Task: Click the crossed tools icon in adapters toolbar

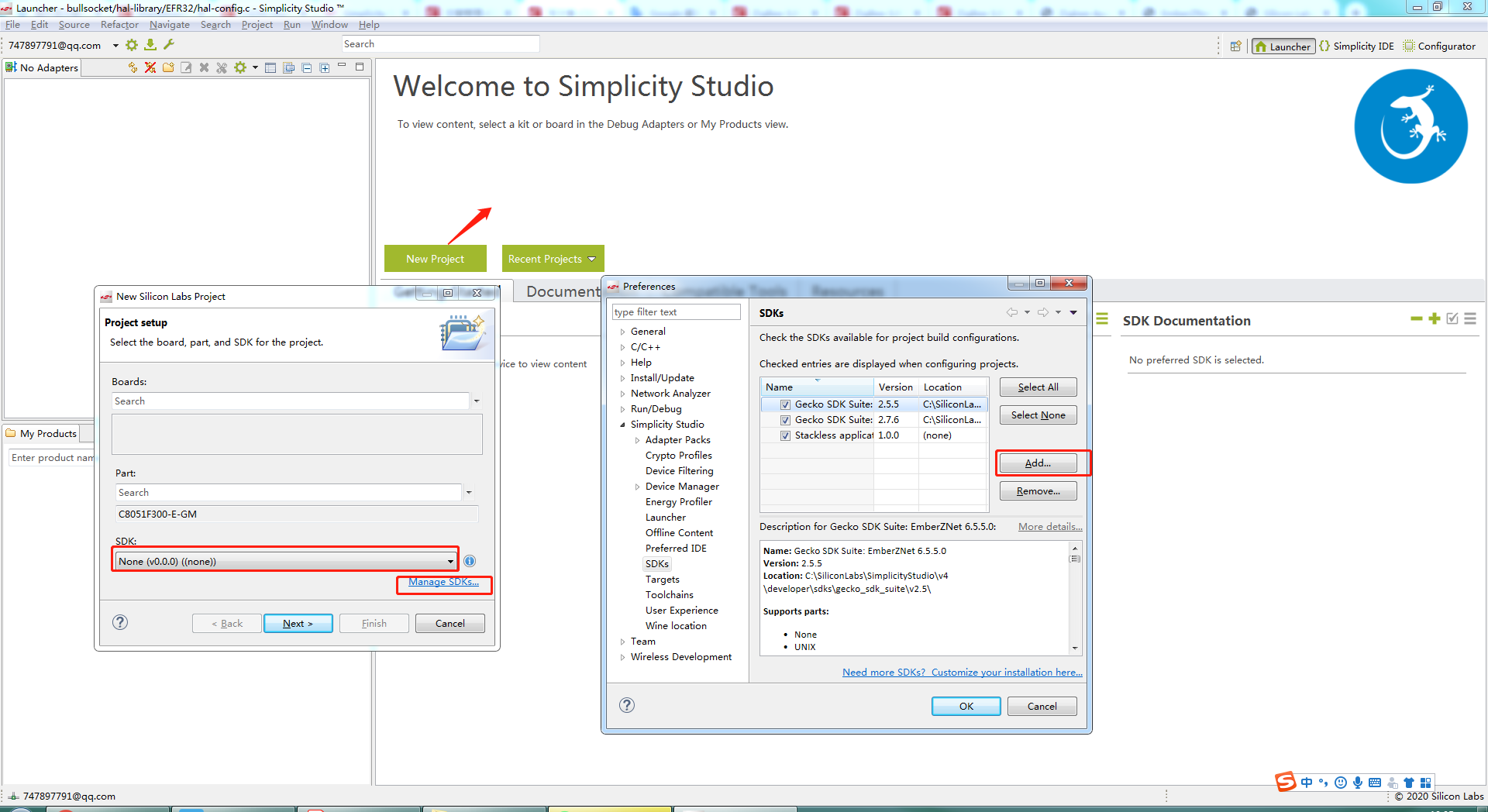Action: coord(222,67)
